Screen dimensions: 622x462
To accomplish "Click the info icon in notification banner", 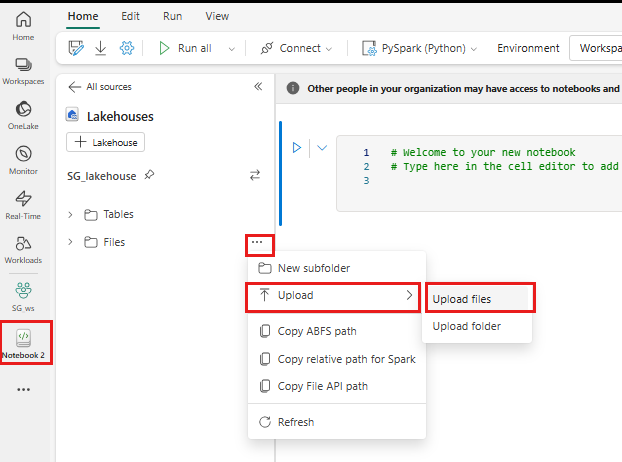I will [x=293, y=88].
